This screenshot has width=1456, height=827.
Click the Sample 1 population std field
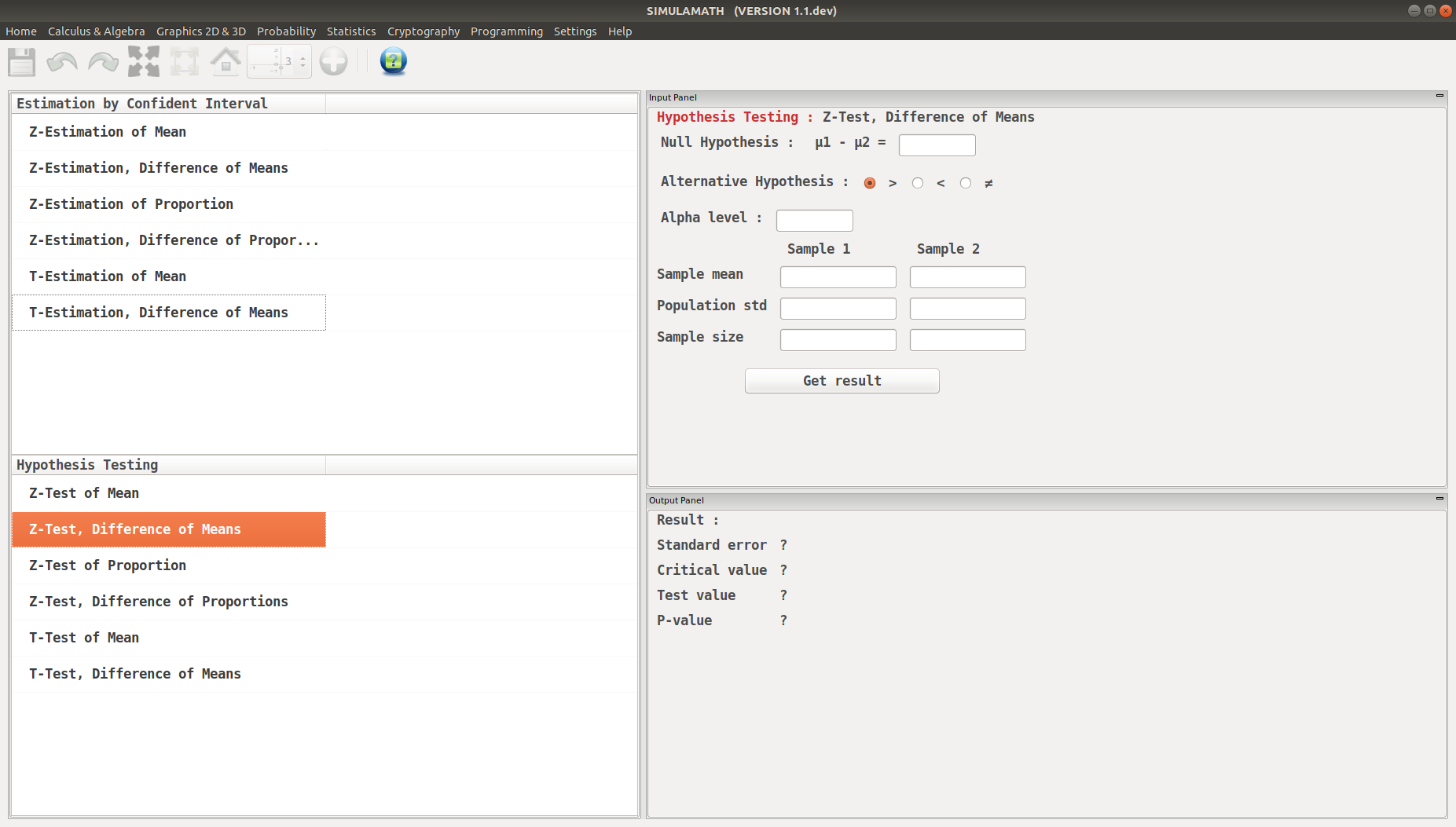point(838,309)
